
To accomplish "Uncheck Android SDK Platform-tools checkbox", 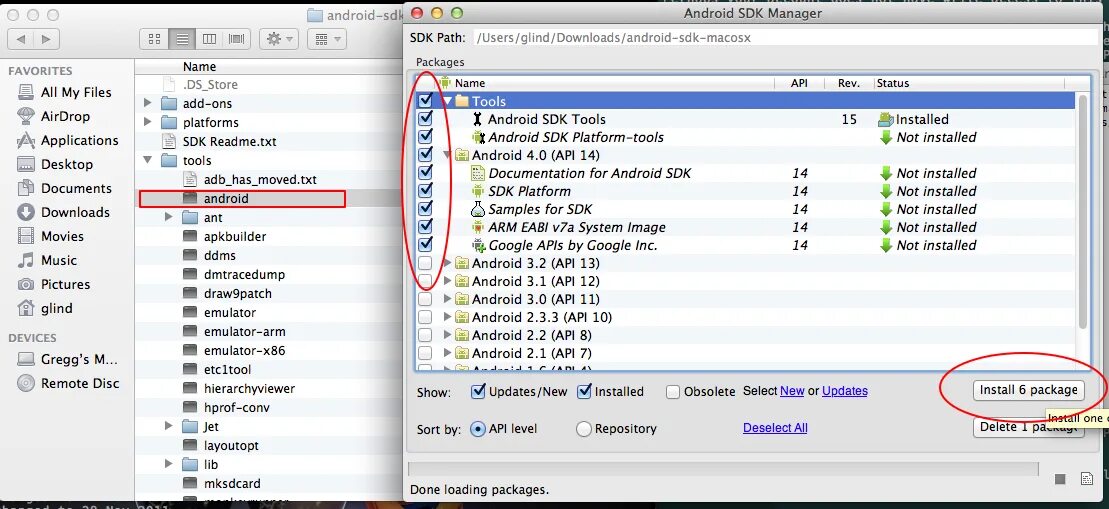I will coord(425,137).
